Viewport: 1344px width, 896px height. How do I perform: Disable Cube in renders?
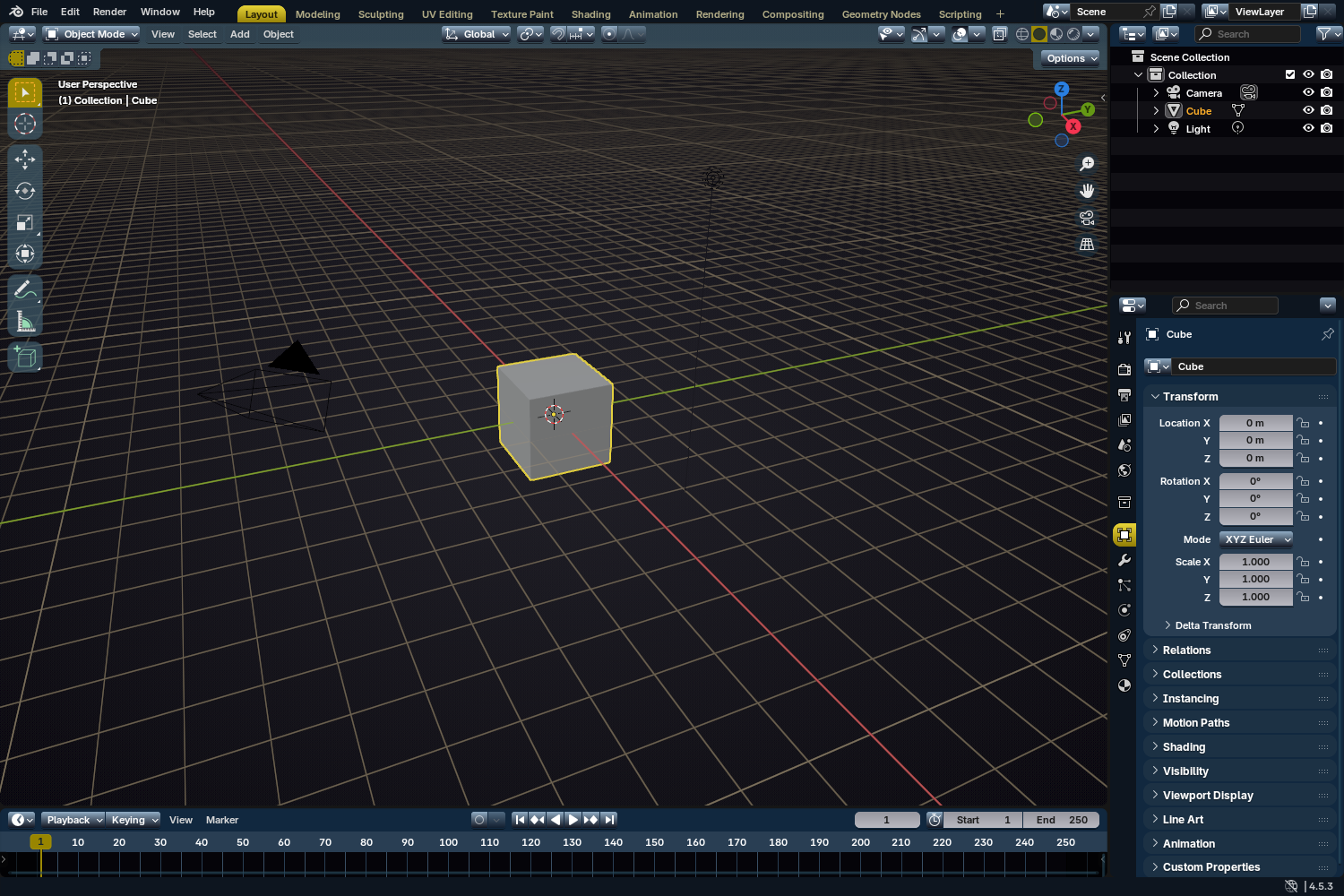1327,110
